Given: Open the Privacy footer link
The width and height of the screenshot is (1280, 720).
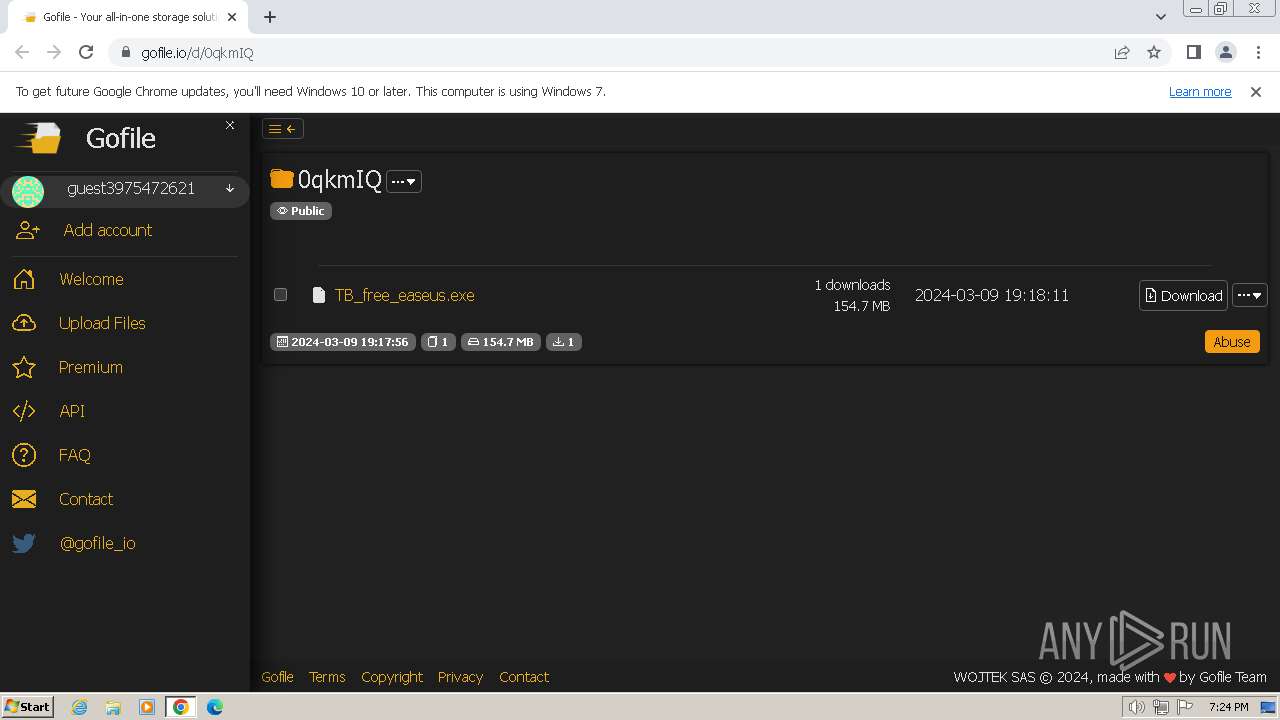Looking at the screenshot, I should (x=460, y=677).
